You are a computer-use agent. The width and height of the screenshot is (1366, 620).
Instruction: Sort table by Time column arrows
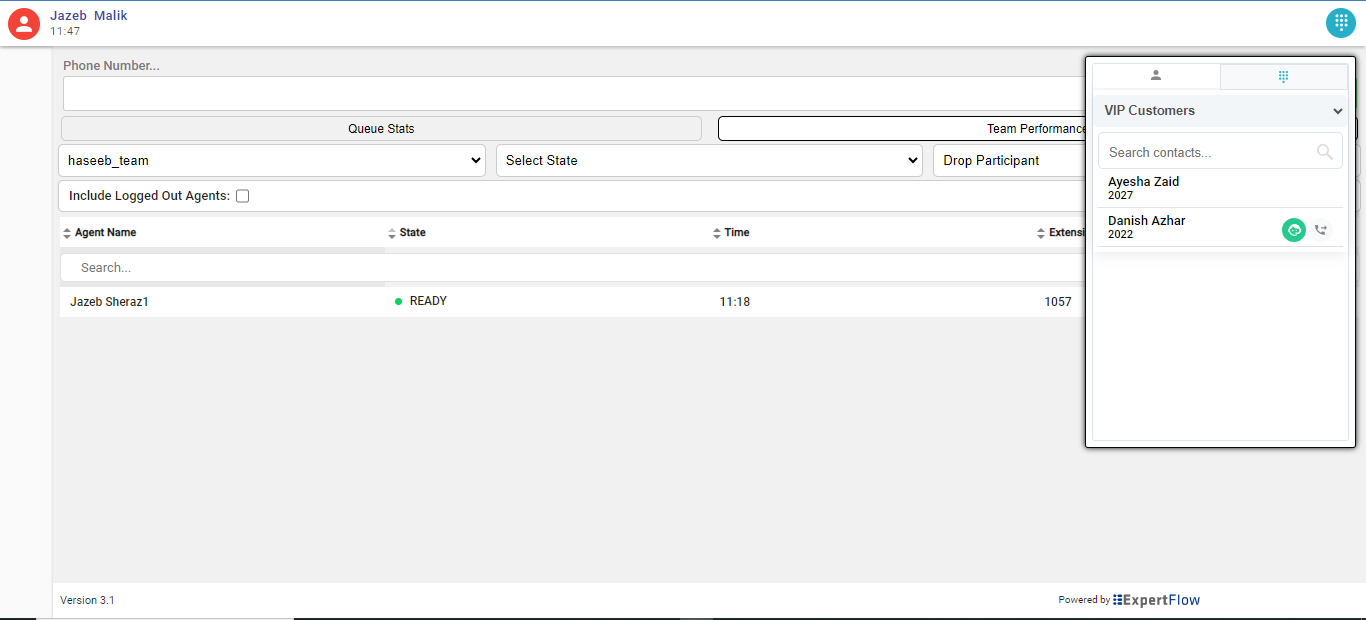[x=717, y=233]
